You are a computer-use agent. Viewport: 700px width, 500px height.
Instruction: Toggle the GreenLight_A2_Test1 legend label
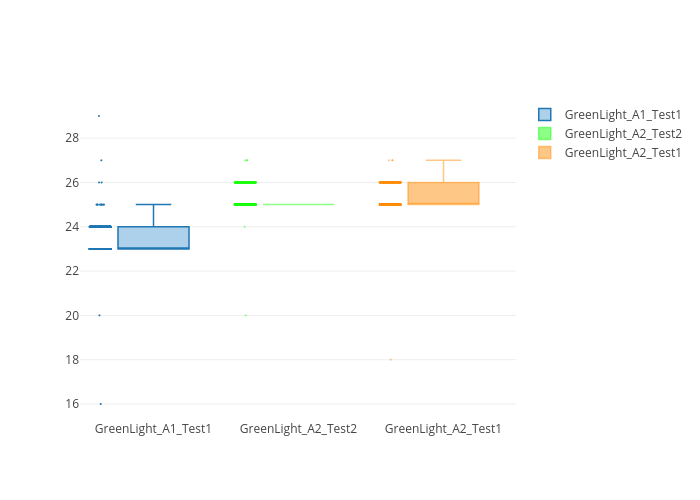pyautogui.click(x=622, y=153)
